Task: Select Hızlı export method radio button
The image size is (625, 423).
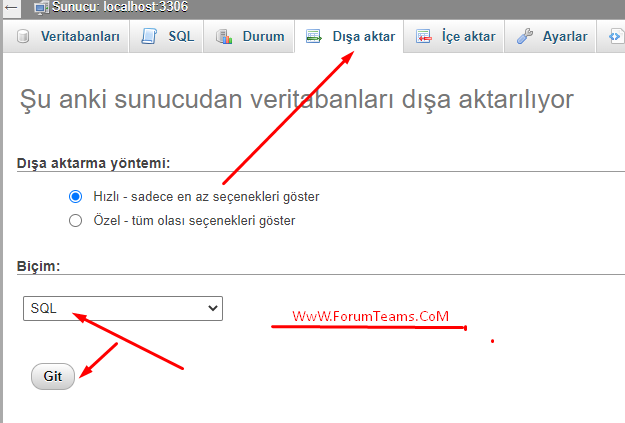Action: [x=75, y=197]
